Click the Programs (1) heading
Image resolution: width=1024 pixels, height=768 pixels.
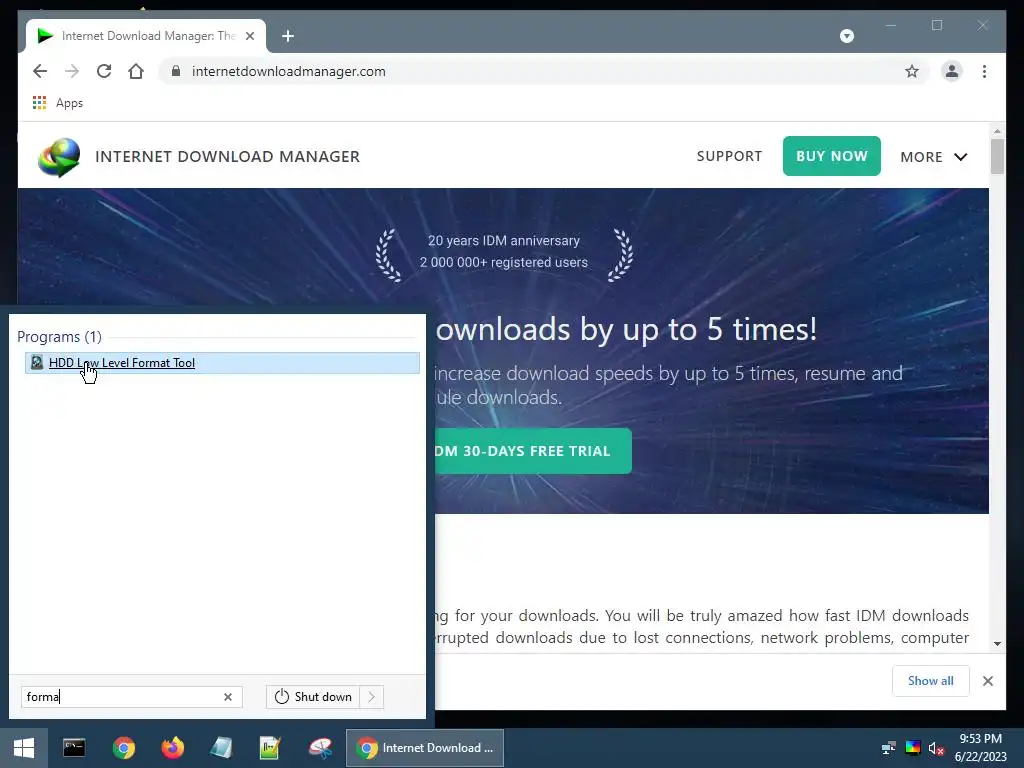pos(59,337)
